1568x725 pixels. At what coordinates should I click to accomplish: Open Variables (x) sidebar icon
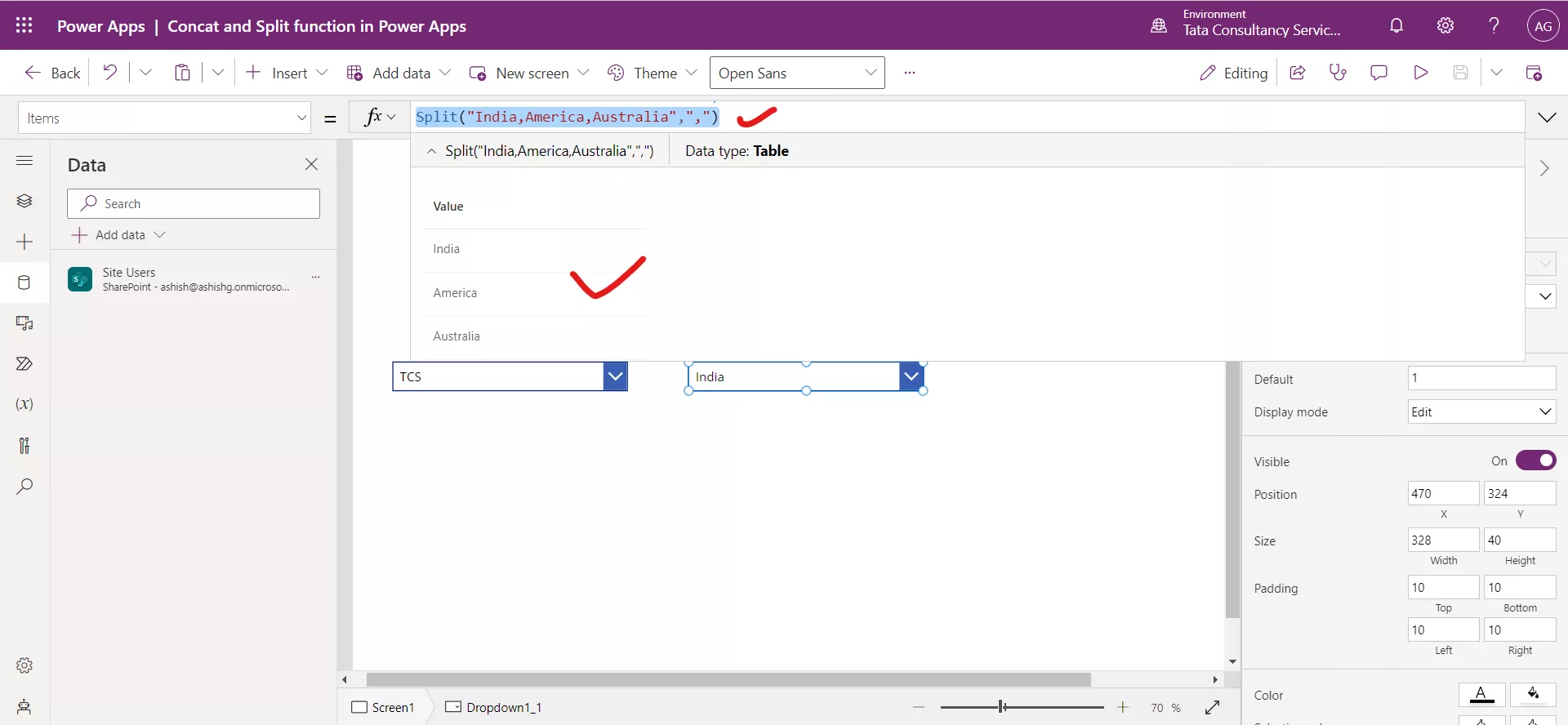pyautogui.click(x=24, y=404)
